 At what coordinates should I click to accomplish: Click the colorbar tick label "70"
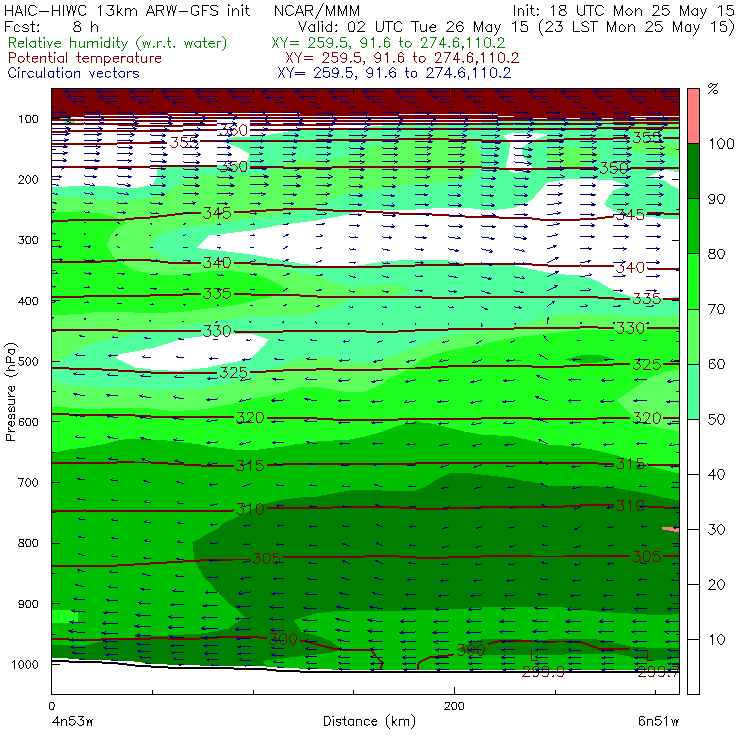click(716, 310)
